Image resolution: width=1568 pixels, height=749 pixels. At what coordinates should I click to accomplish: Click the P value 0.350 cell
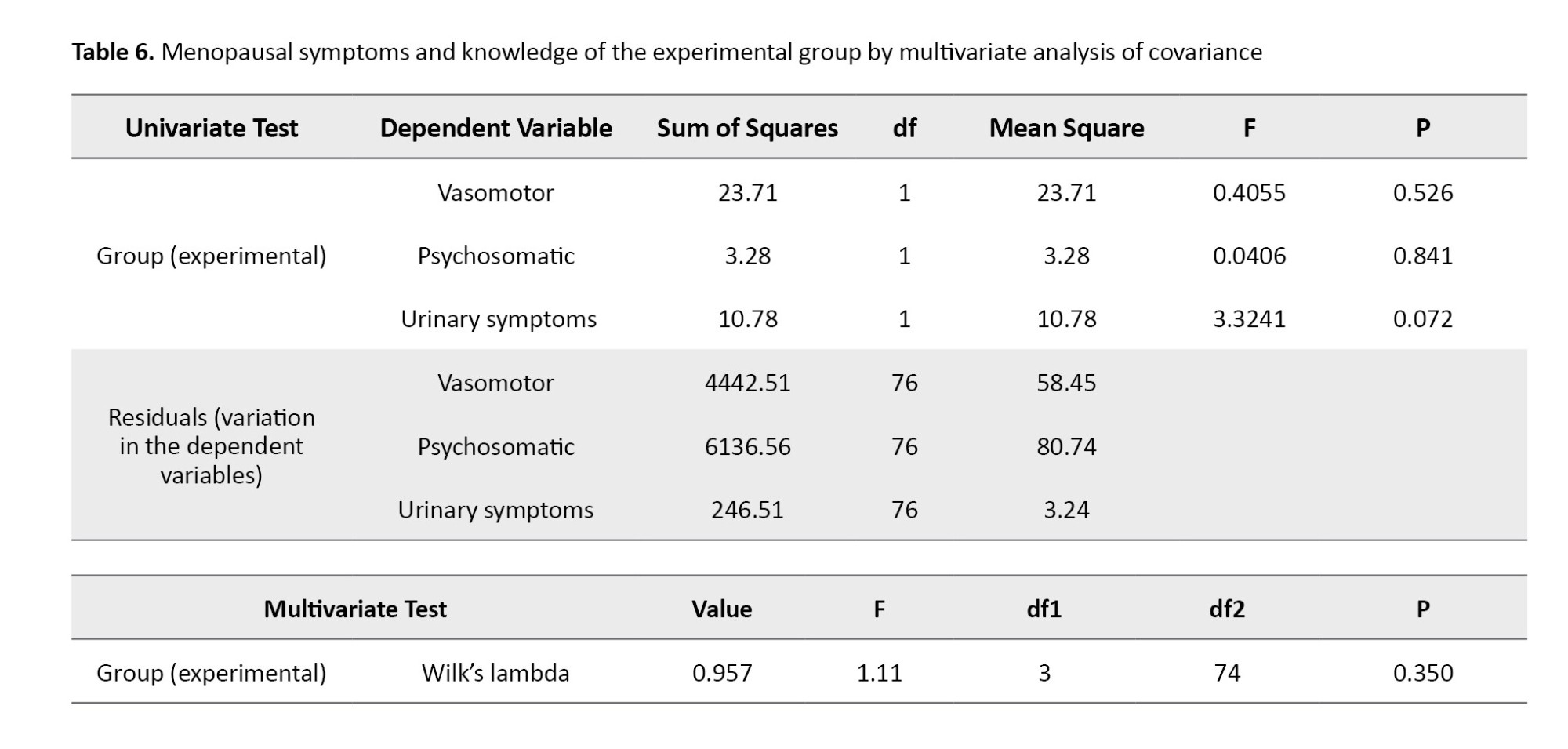pos(1422,673)
